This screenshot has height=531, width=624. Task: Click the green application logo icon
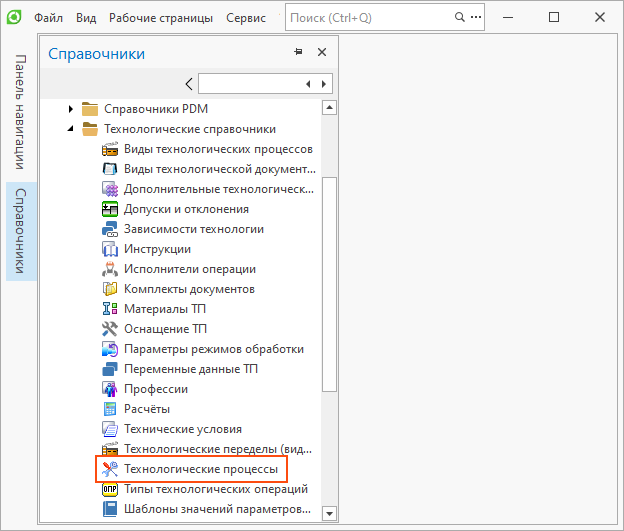click(14, 18)
